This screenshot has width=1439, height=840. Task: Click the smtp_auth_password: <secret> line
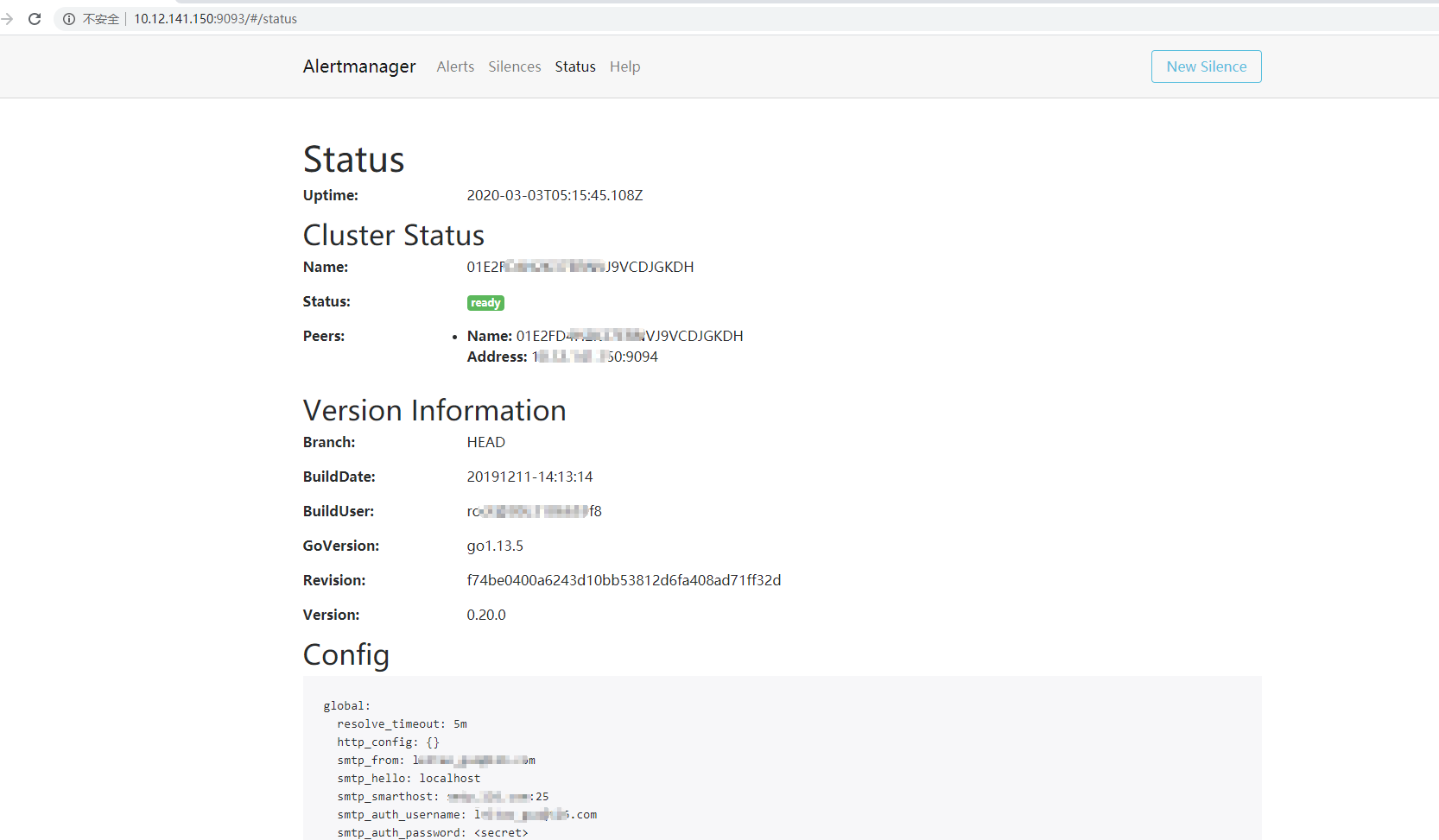click(433, 833)
